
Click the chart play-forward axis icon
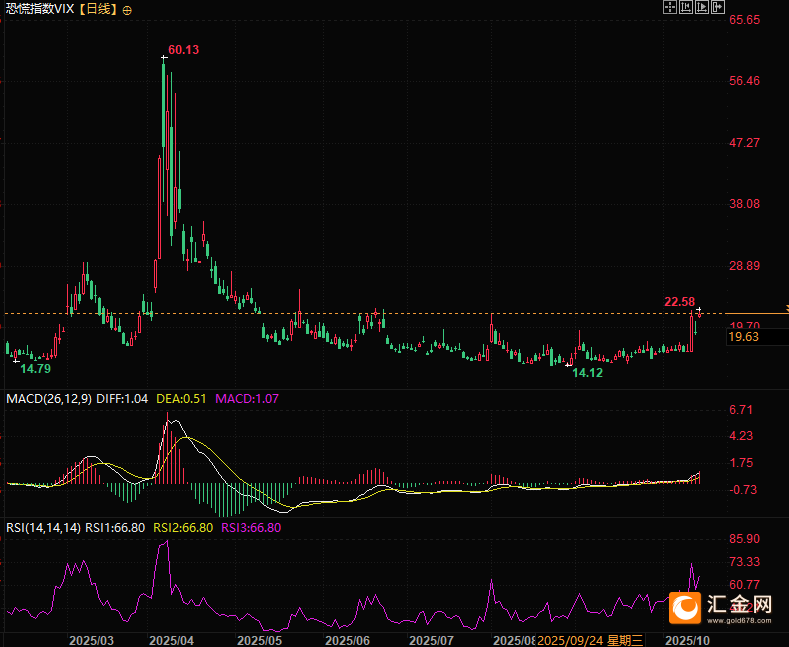point(702,7)
